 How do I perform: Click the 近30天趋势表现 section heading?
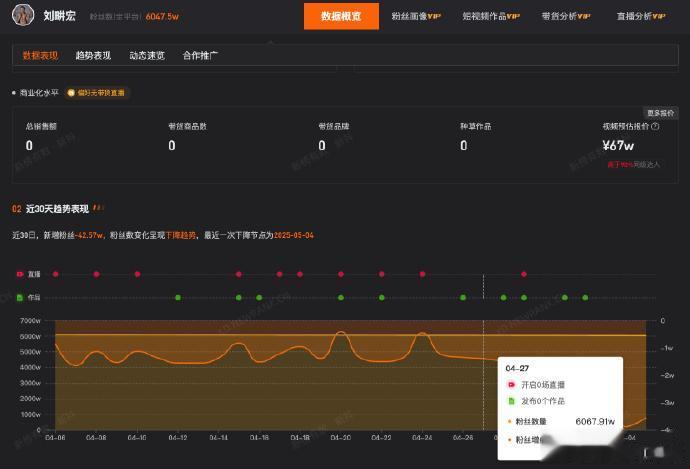click(57, 209)
